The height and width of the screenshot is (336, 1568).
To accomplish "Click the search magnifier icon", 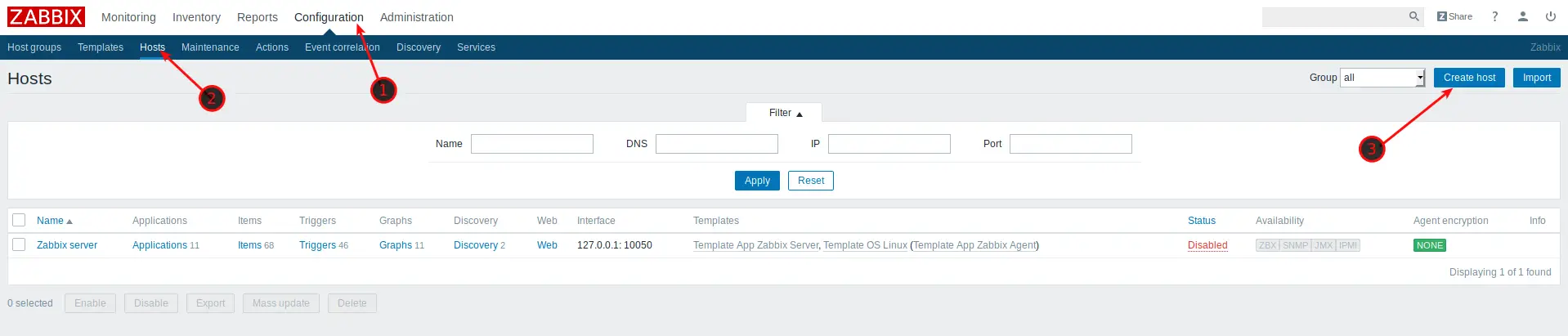I will (x=1413, y=16).
